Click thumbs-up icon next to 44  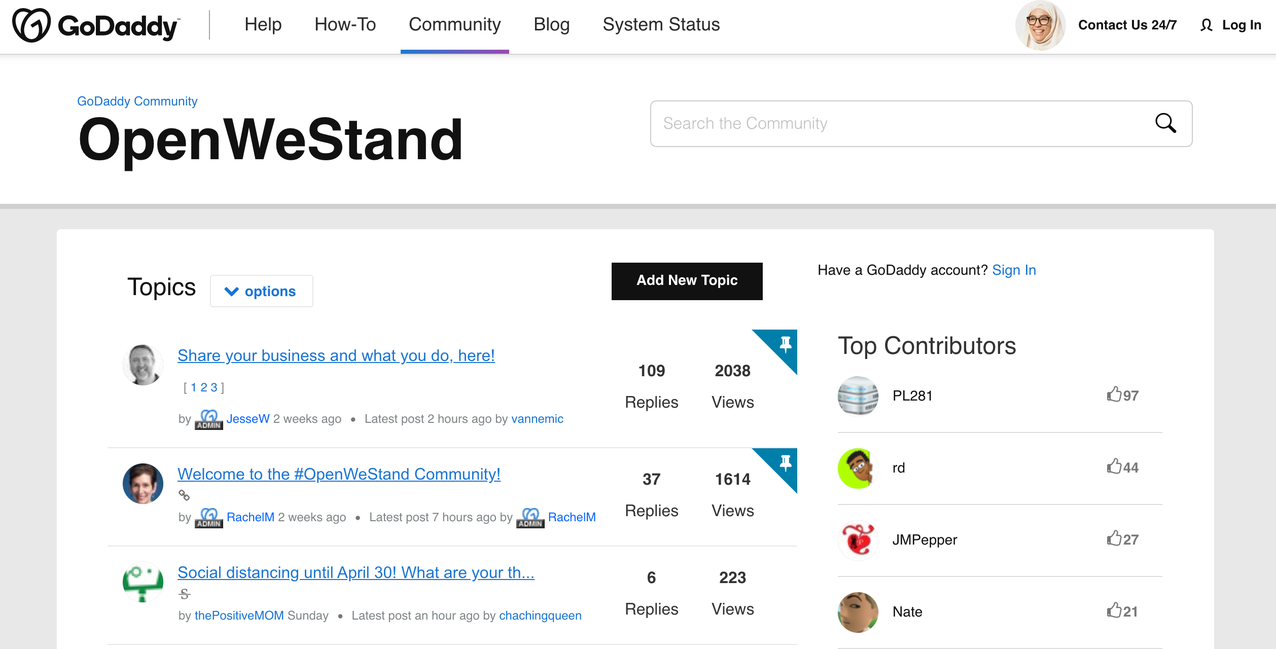point(1114,467)
